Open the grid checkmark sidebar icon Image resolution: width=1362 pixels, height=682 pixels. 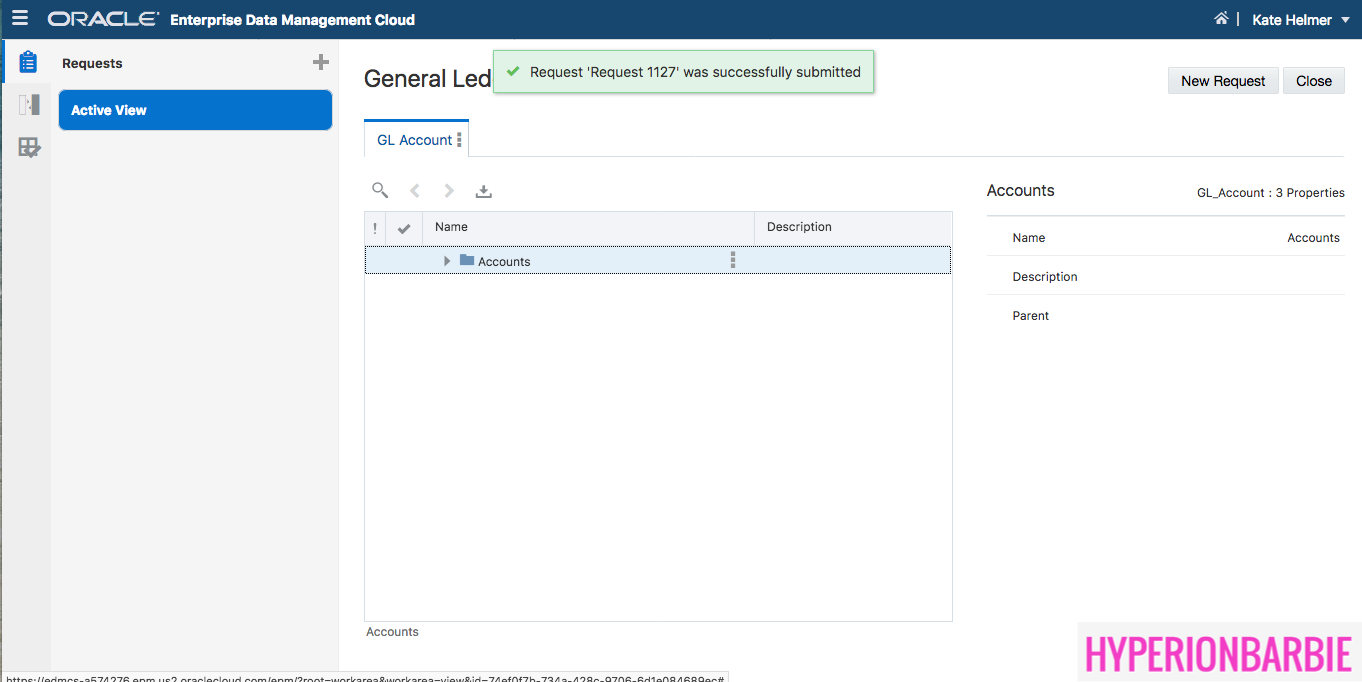pos(29,148)
